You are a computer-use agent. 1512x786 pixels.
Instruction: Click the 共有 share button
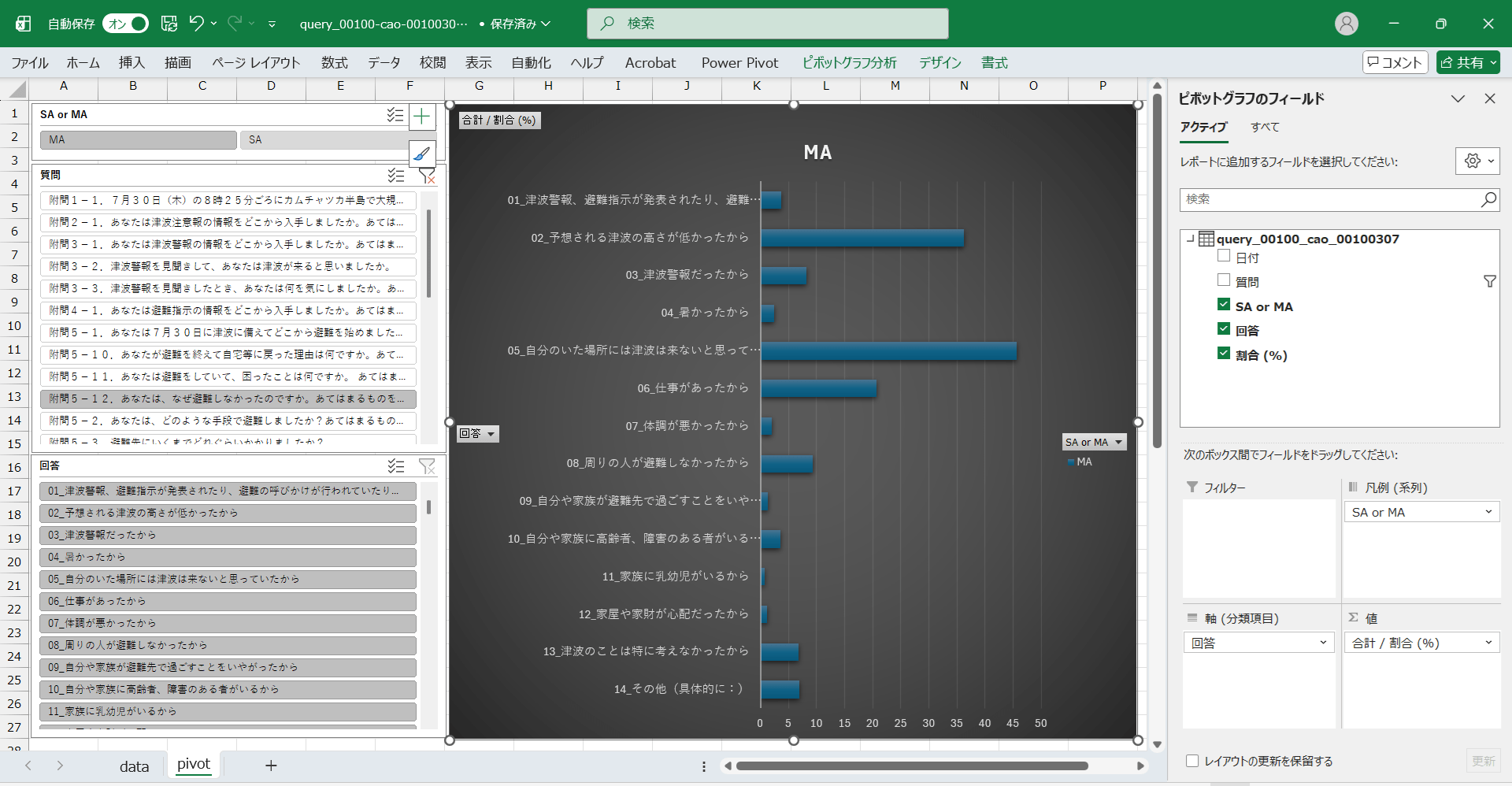(x=1467, y=62)
